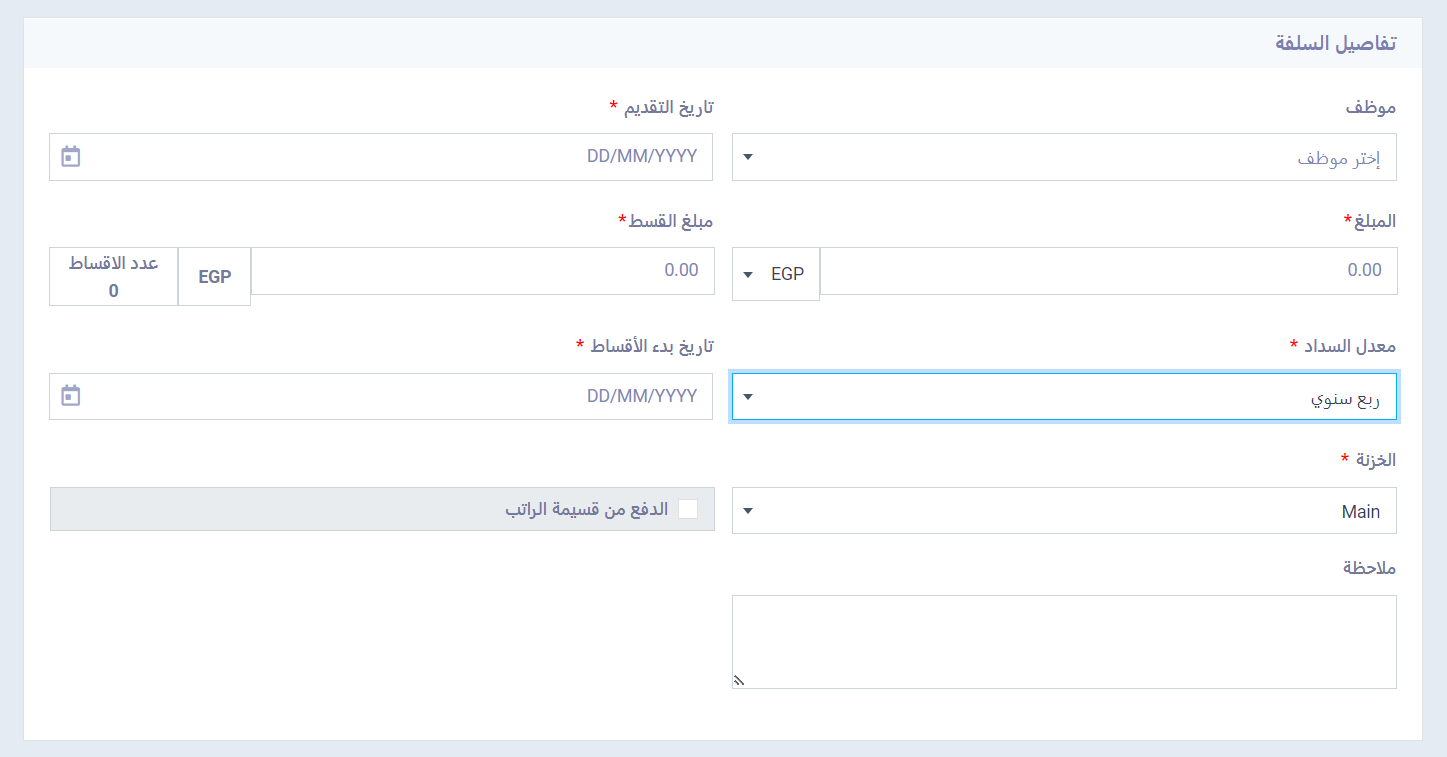Viewport: 1447px width, 757px height.
Task: Click the textarea resize handle in ملاحظة
Action: pos(739,681)
